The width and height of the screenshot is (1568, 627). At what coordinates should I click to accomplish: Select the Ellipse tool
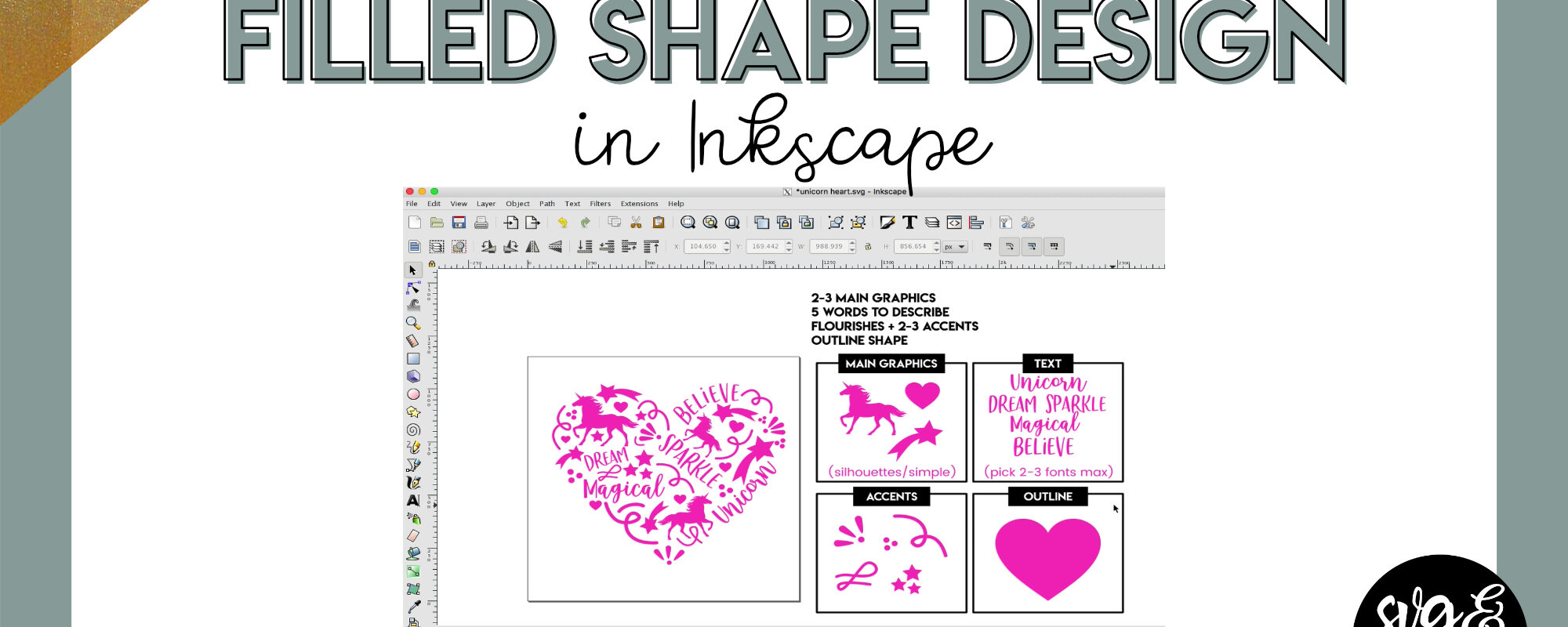(x=413, y=394)
